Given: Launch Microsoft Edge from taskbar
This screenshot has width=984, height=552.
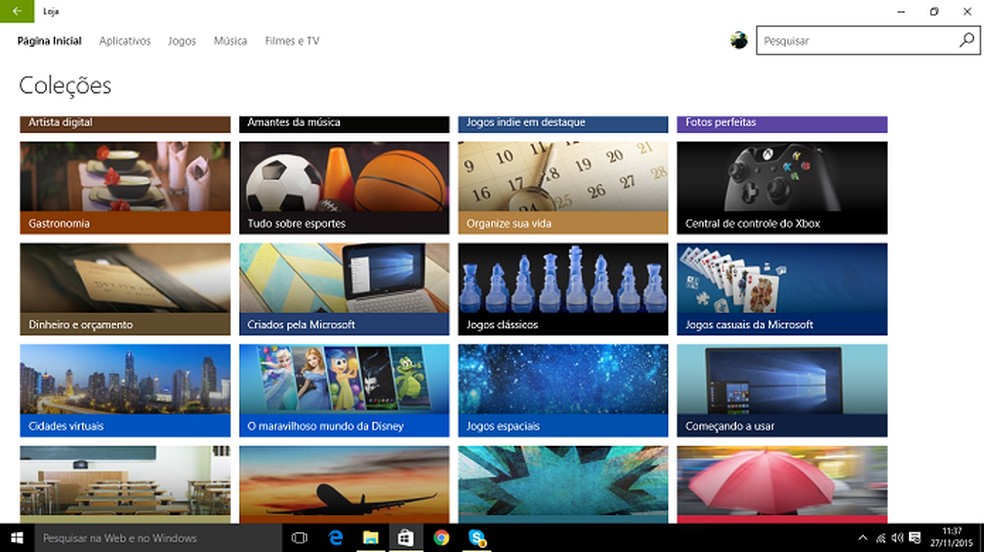Looking at the screenshot, I should pyautogui.click(x=336, y=538).
